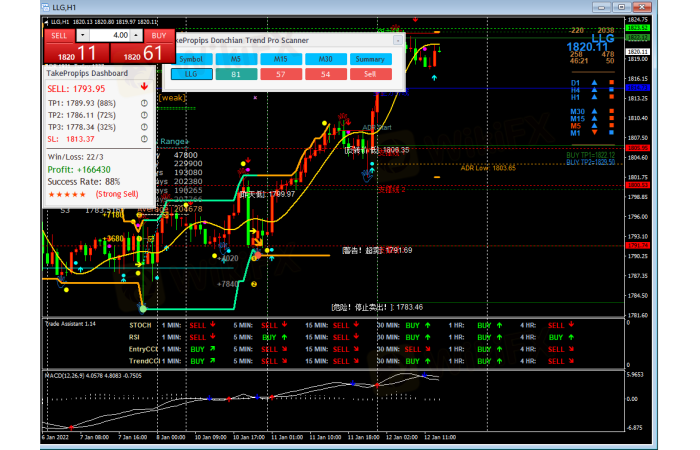This screenshot has width=700, height=450.
Task: Click the info icon beside TP1
Action: [x=145, y=102]
